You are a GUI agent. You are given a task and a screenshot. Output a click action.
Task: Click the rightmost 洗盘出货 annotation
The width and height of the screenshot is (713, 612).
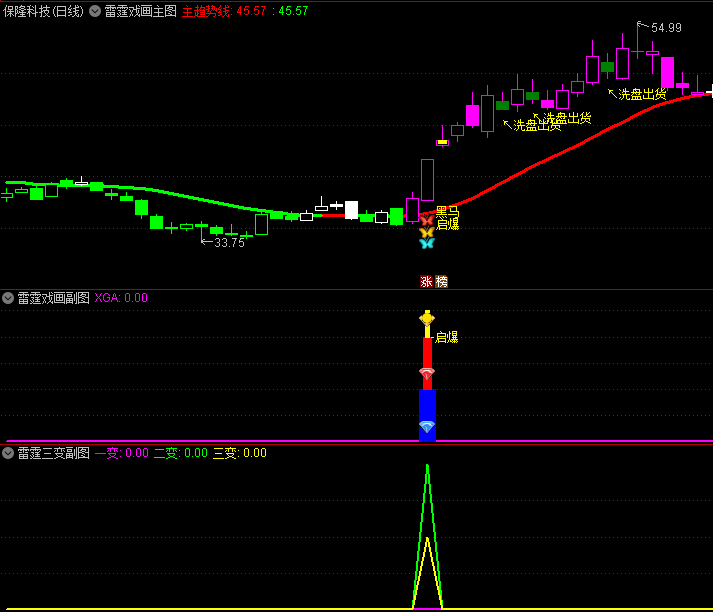click(x=642, y=94)
